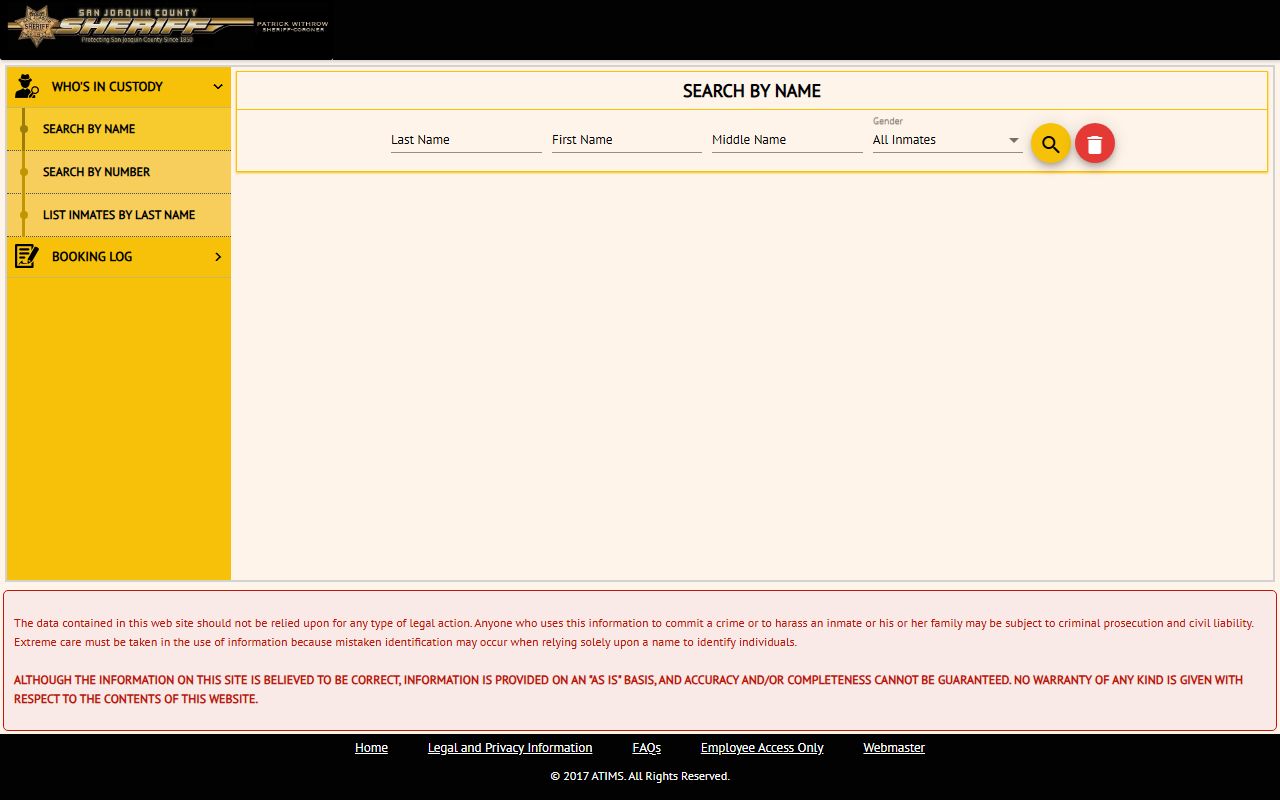The height and width of the screenshot is (800, 1280).
Task: Click the red trash clear button
Action: pyautogui.click(x=1095, y=144)
